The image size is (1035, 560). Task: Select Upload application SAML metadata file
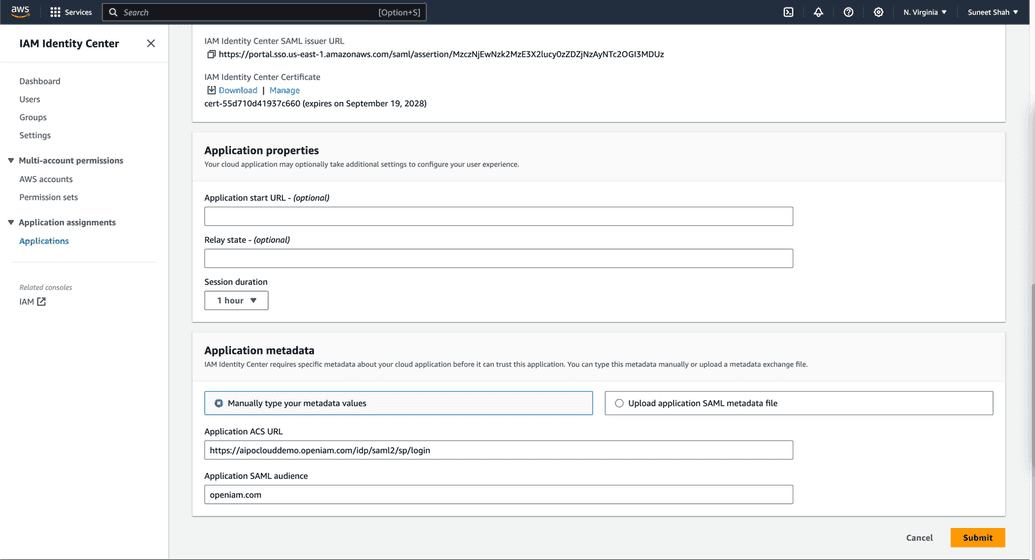coord(619,403)
